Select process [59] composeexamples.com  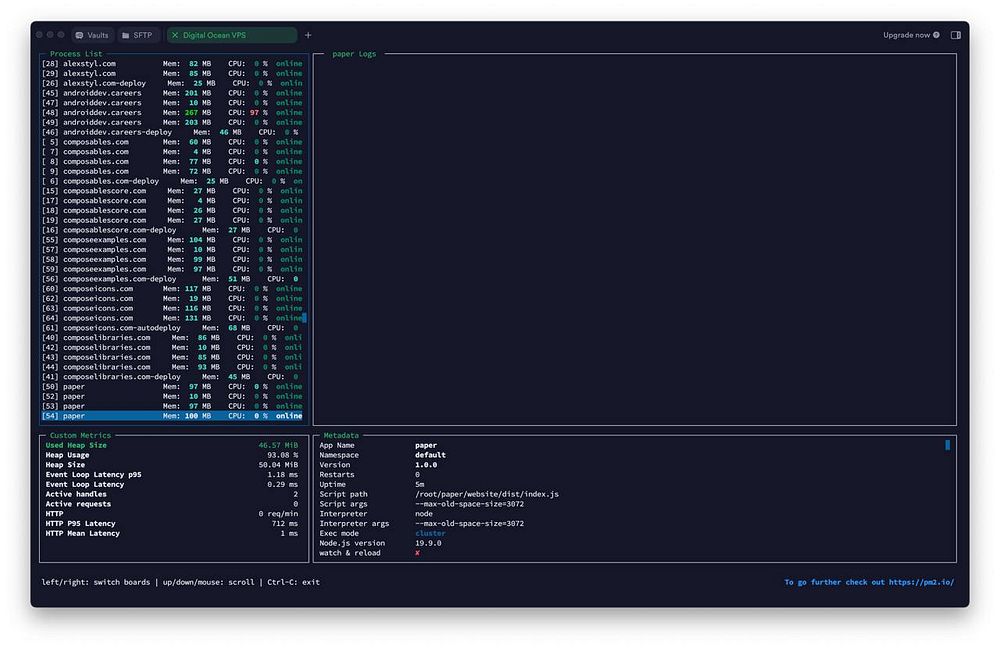172,269
